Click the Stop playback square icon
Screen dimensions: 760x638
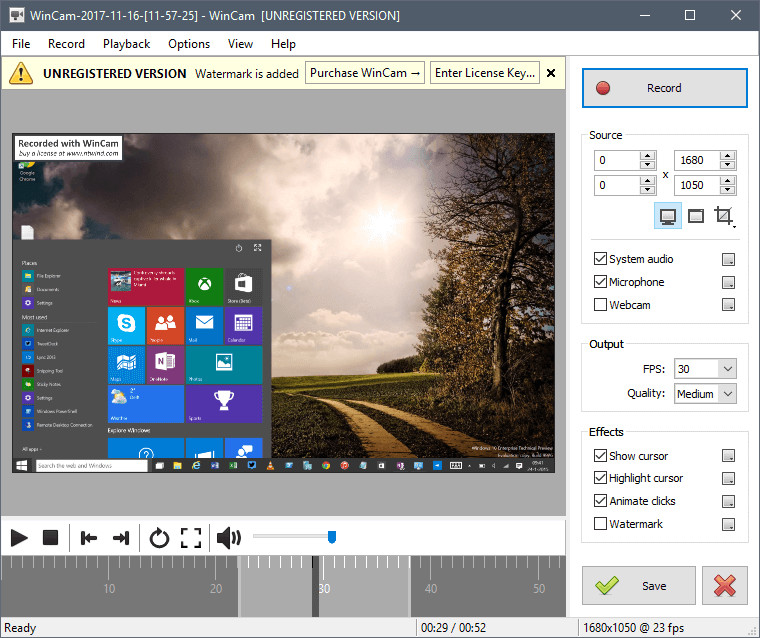tap(50, 538)
